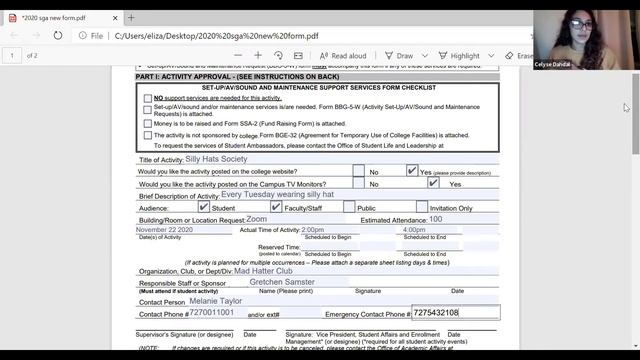Select the Erase tool

[x=518, y=56]
